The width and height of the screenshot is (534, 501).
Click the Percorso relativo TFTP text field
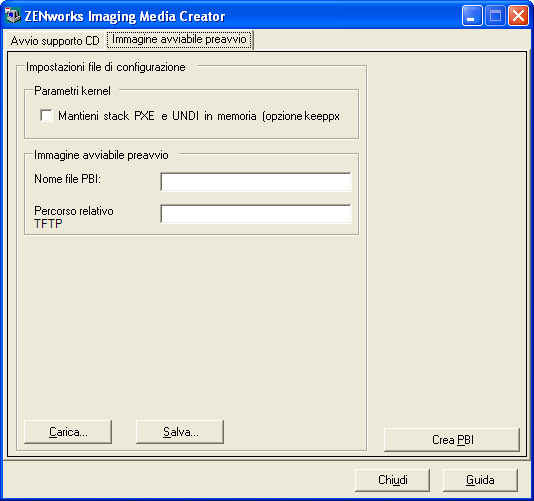[x=256, y=214]
